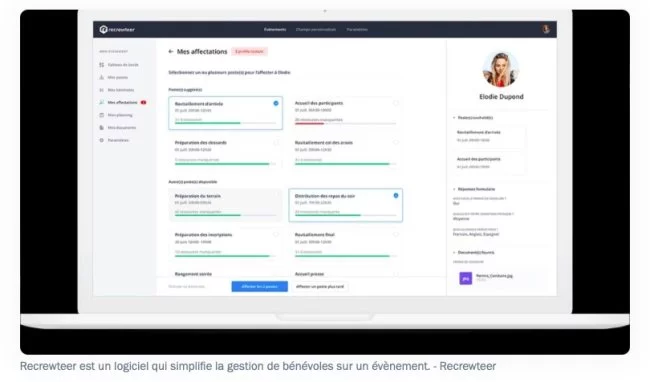Open Paramètres gear icon in sidebar
This screenshot has width=650, height=382.
tap(102, 140)
